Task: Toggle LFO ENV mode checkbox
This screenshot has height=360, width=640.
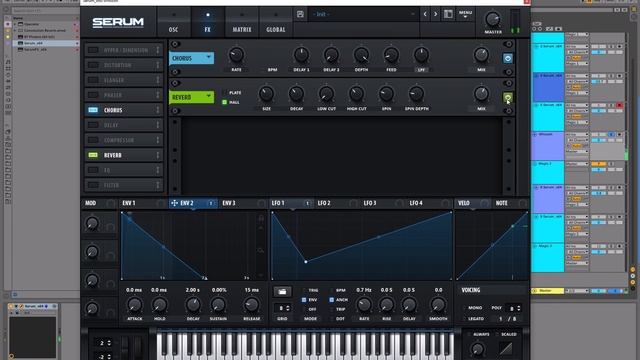Action: pos(304,300)
